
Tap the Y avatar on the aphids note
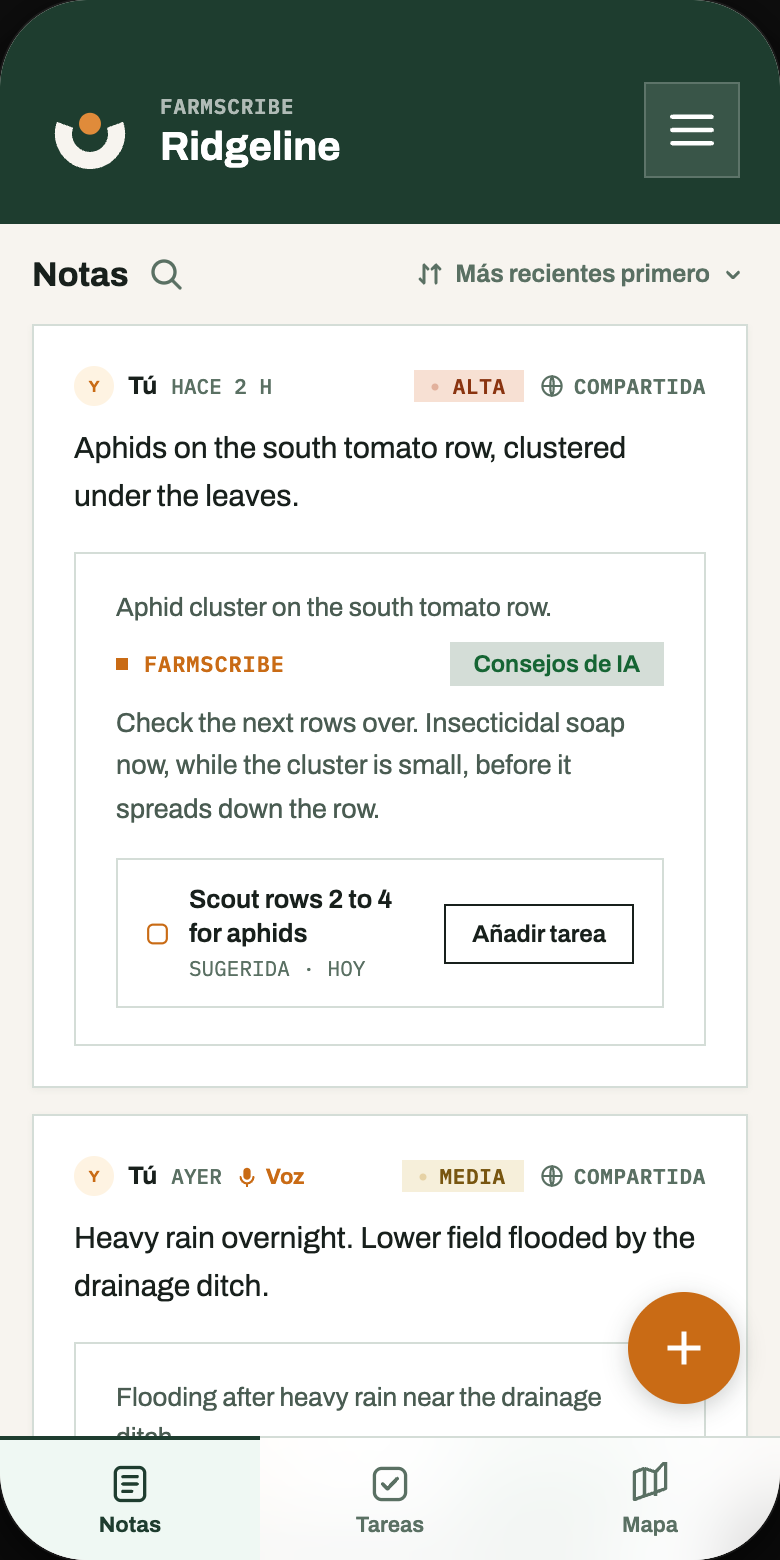[x=94, y=386]
